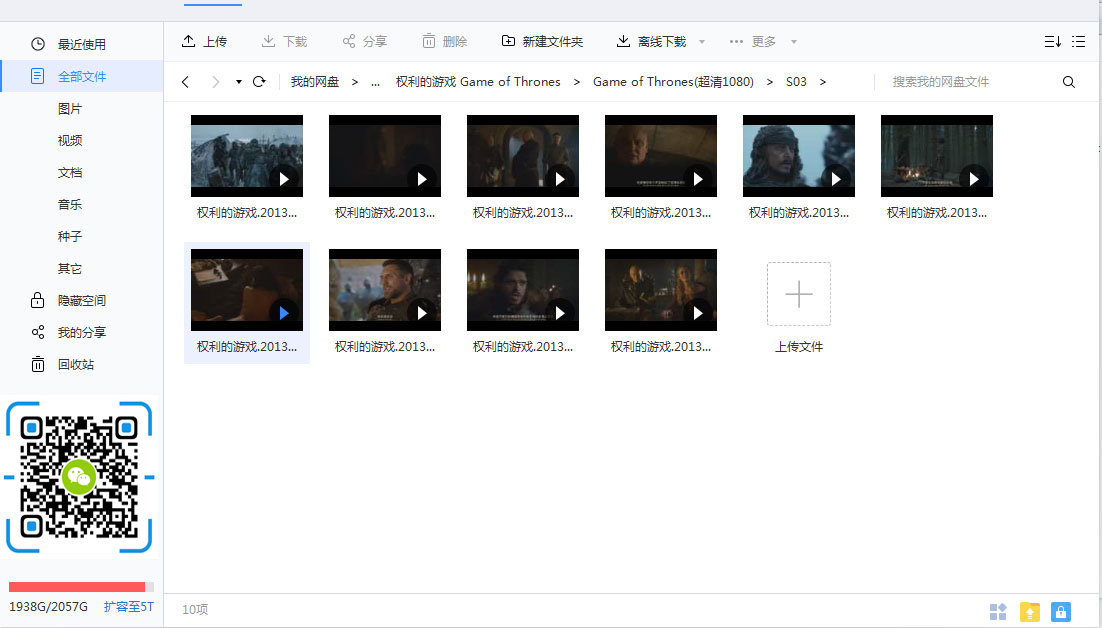Click 权利的游戏 Game of Thrones breadcrumb
The width and height of the screenshot is (1102, 628).
point(478,82)
